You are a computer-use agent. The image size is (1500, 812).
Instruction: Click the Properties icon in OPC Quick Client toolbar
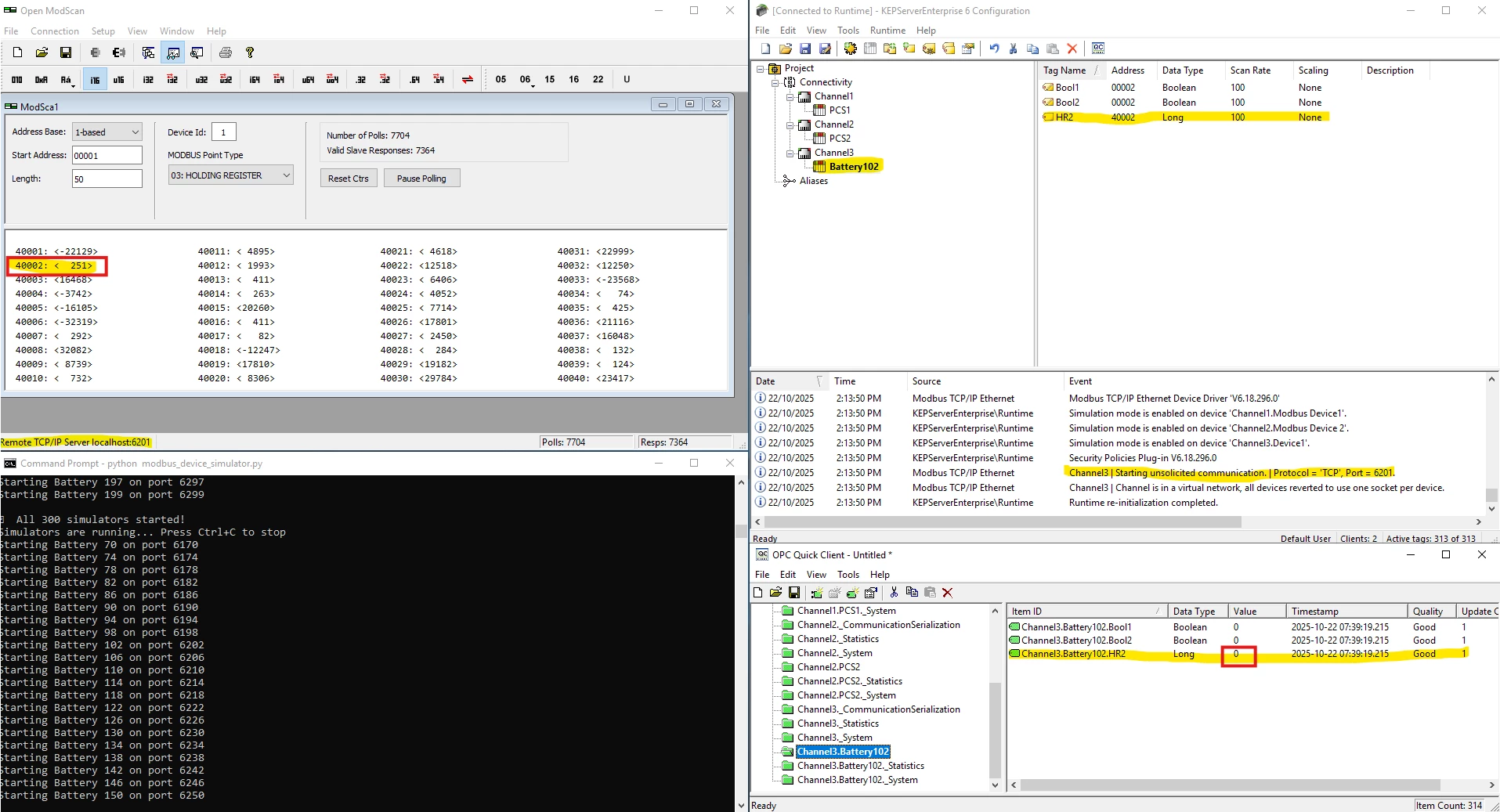tap(870, 593)
